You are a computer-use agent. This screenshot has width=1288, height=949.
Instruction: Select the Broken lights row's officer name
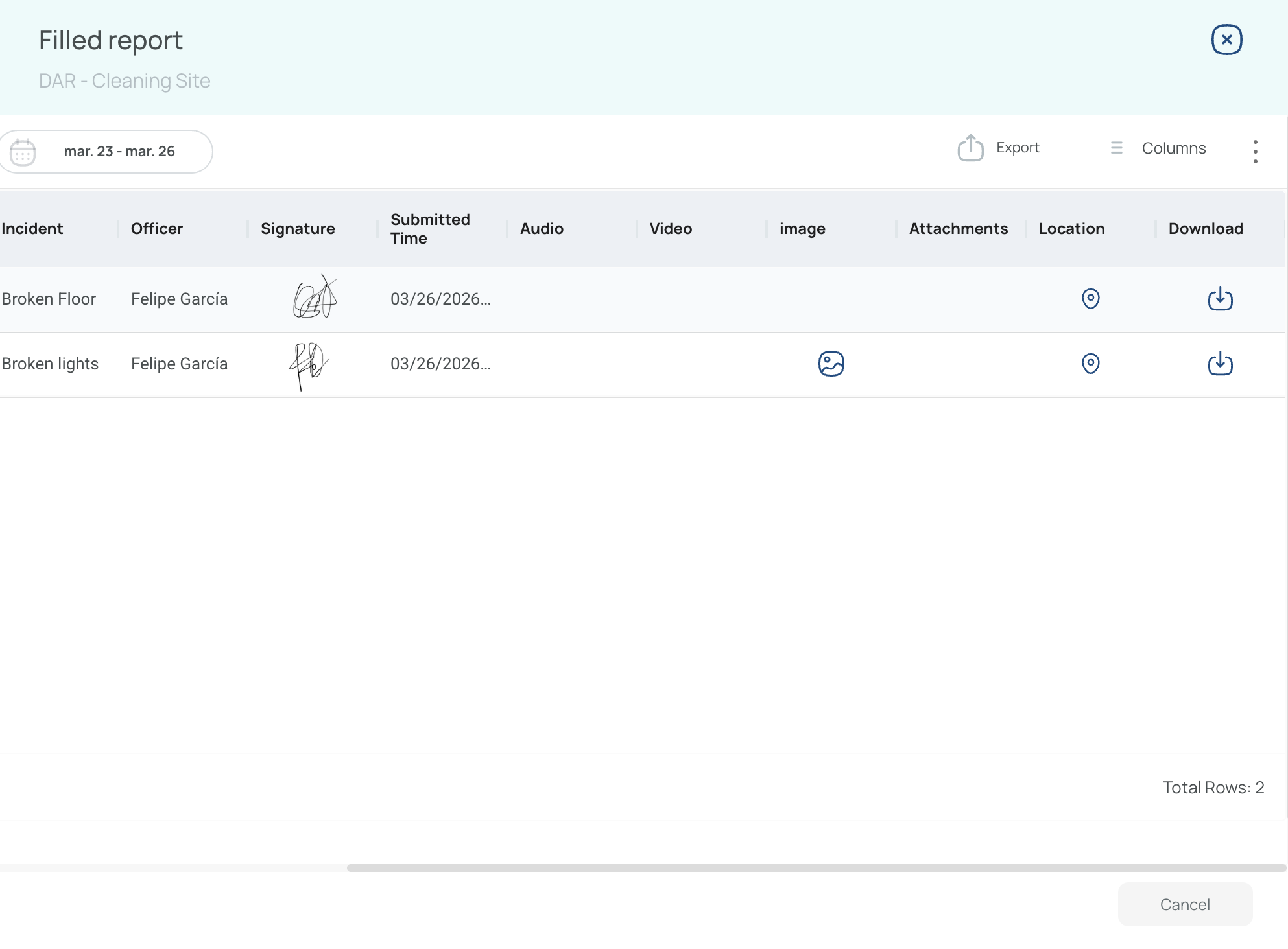179,364
